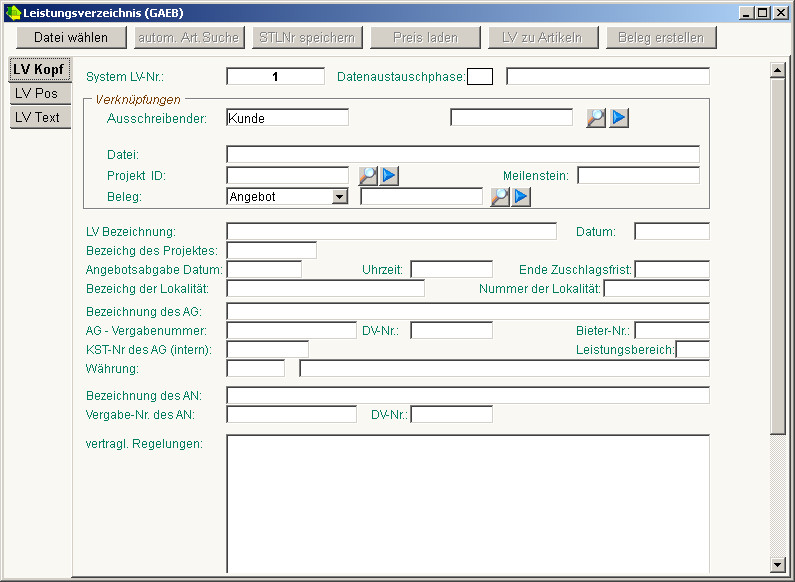Click the search magnifier for Ausschreibender
Screen dimensions: 795x582
click(596, 118)
